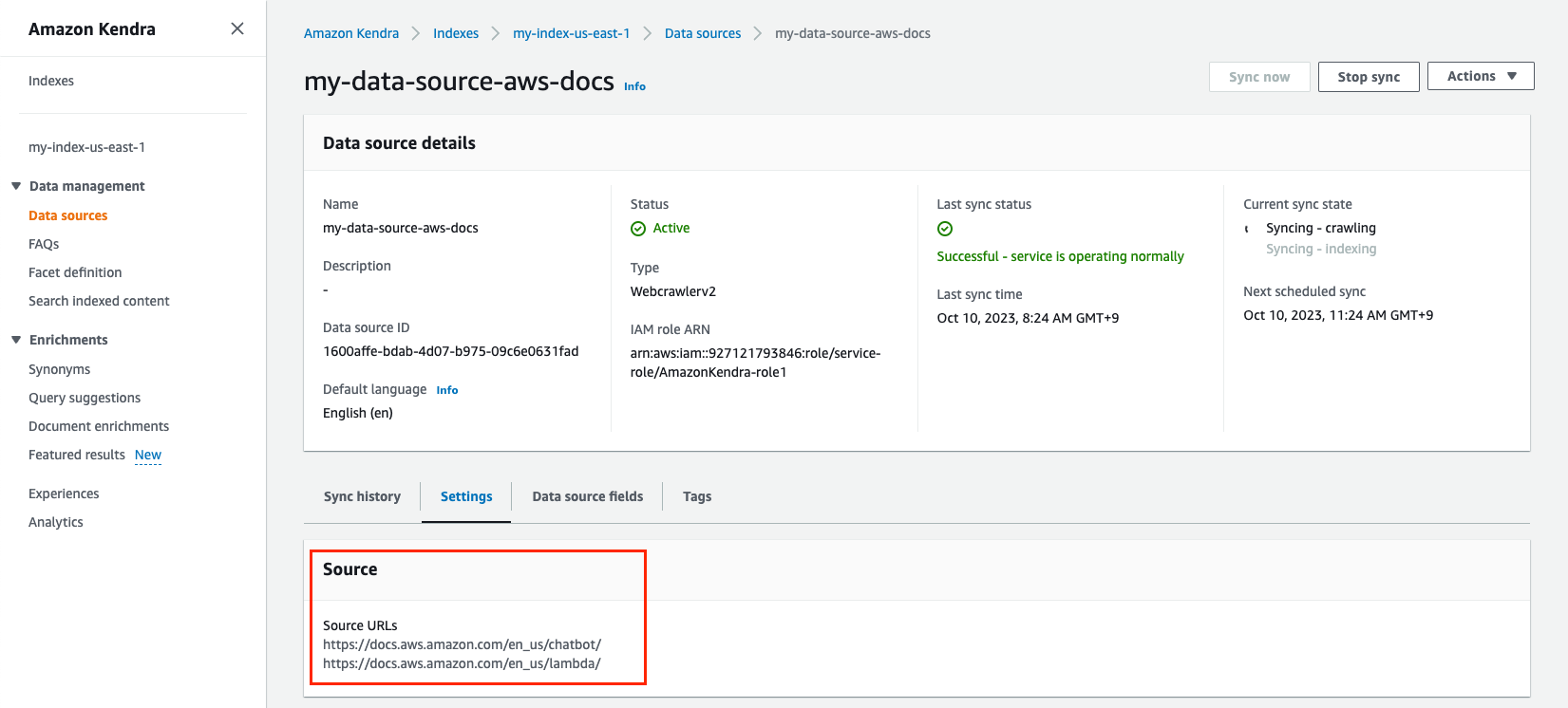Click the Sync now button

[1259, 77]
